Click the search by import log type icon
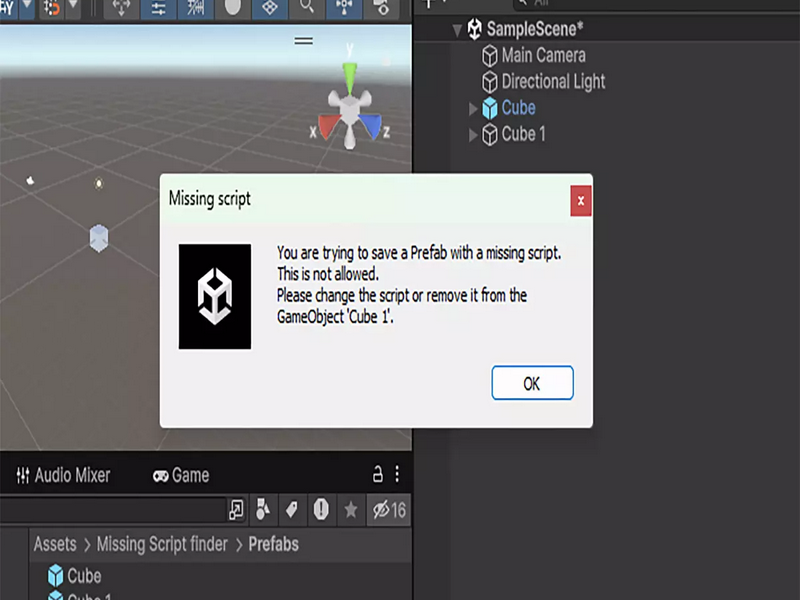Screen dimensions: 800x600 click(321, 509)
